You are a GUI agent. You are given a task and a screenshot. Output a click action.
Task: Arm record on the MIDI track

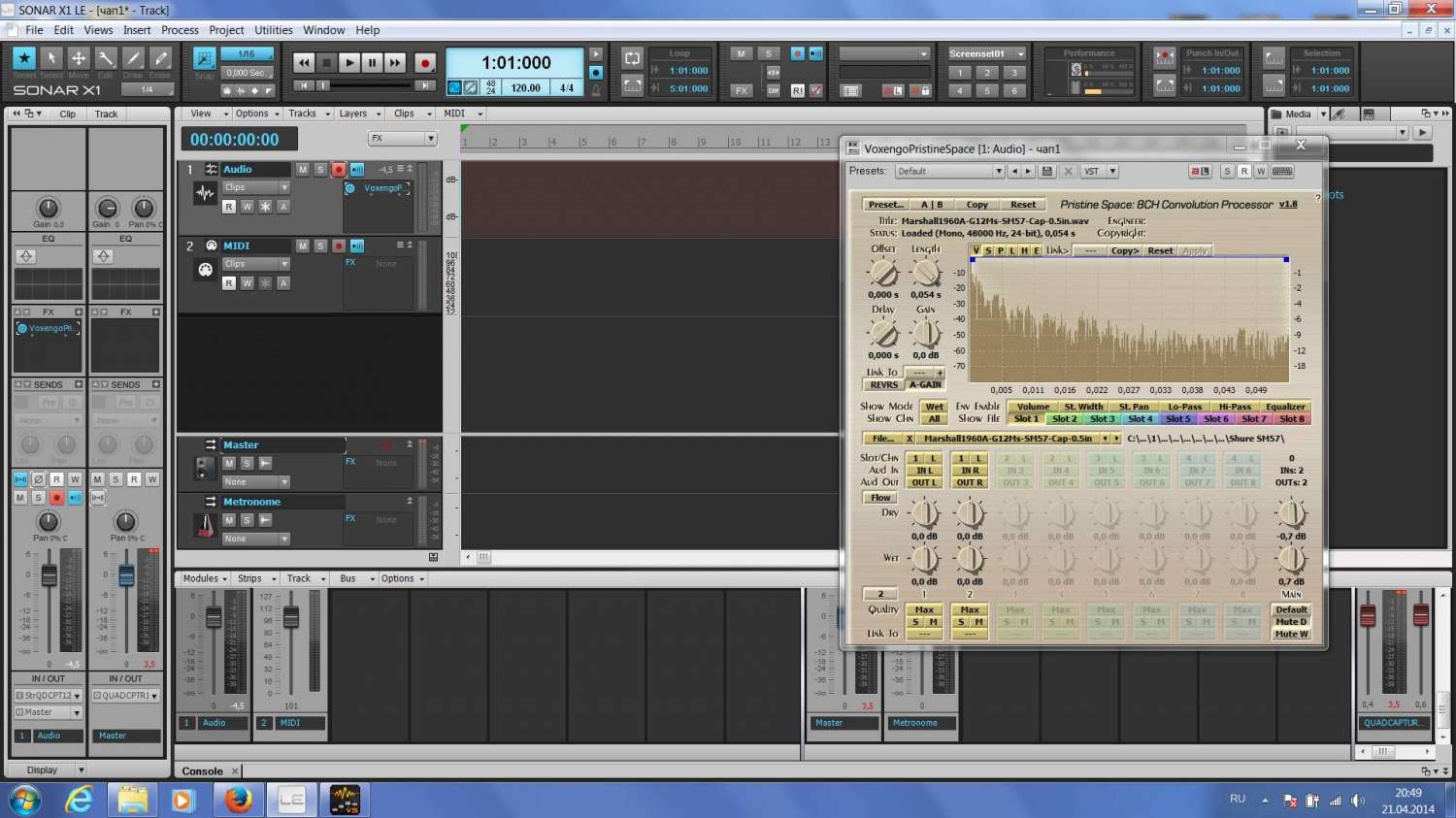tap(339, 245)
